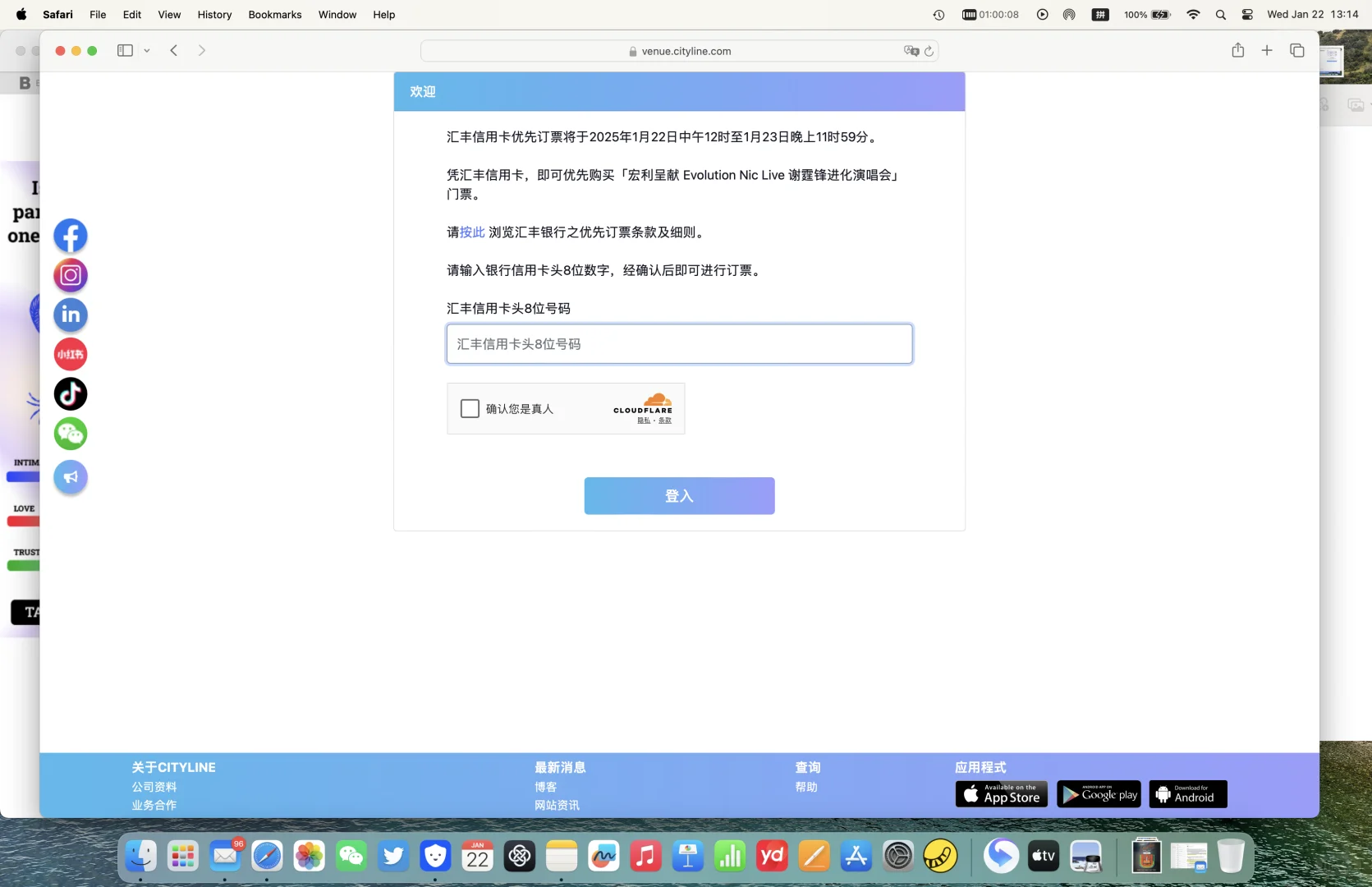This screenshot has width=1372, height=887.
Task: Open Wi-Fi status in menu bar
Action: (1194, 15)
